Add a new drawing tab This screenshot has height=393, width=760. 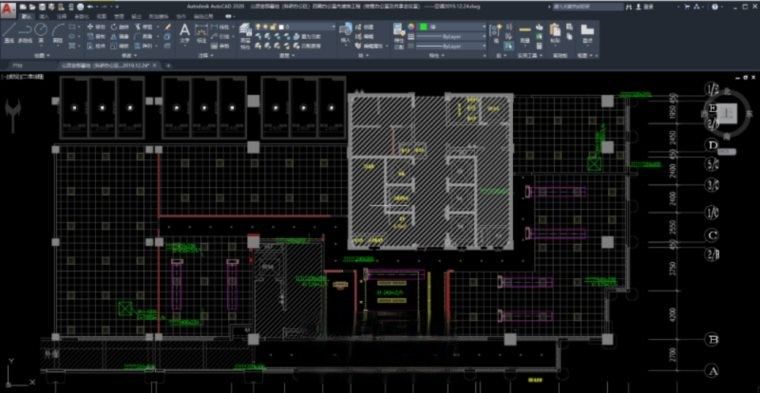point(168,65)
